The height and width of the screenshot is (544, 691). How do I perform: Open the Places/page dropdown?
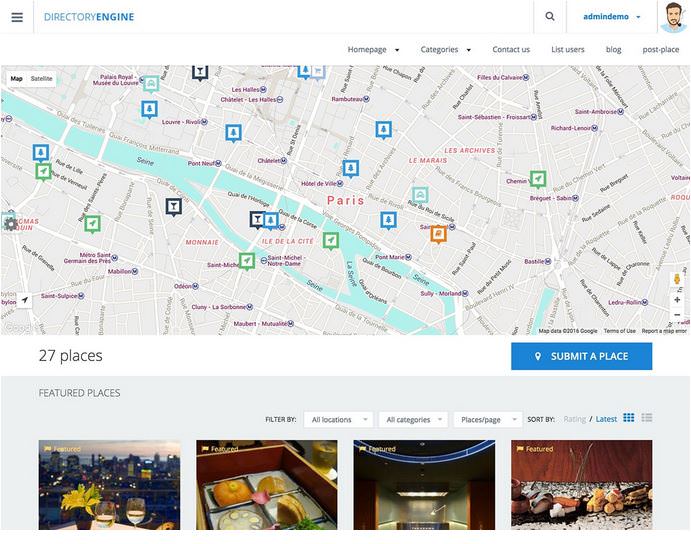pyautogui.click(x=488, y=420)
